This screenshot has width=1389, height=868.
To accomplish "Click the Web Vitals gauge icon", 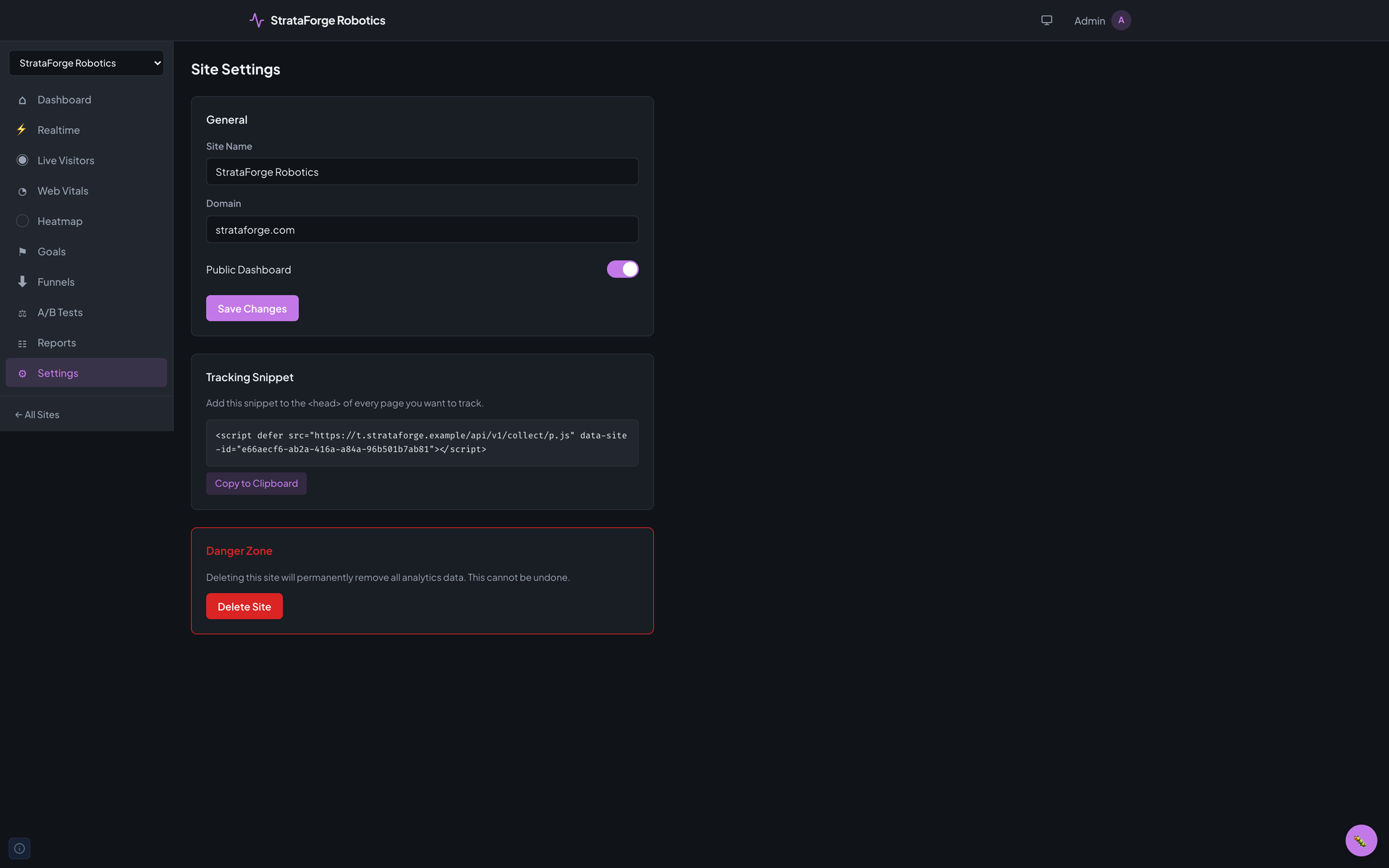I will (x=22, y=191).
